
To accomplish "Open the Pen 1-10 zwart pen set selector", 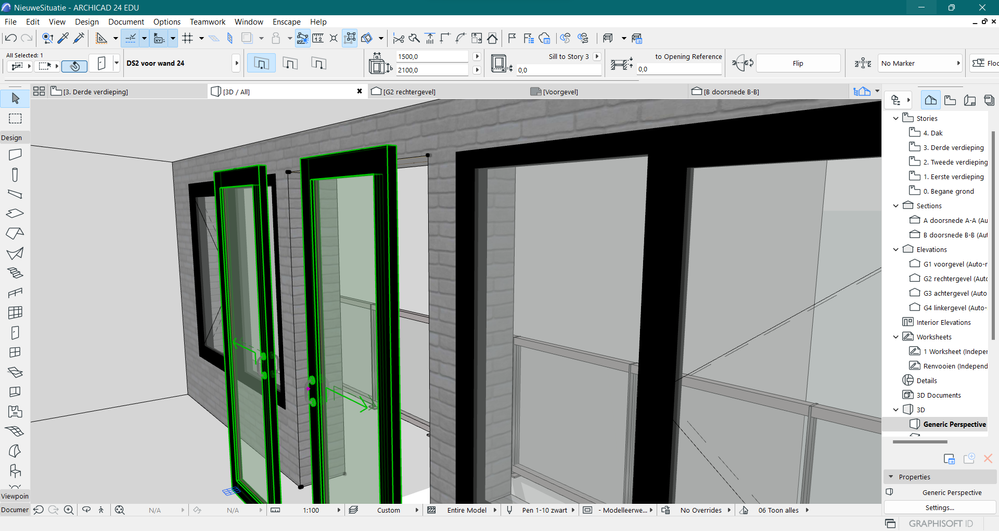I will (546, 510).
